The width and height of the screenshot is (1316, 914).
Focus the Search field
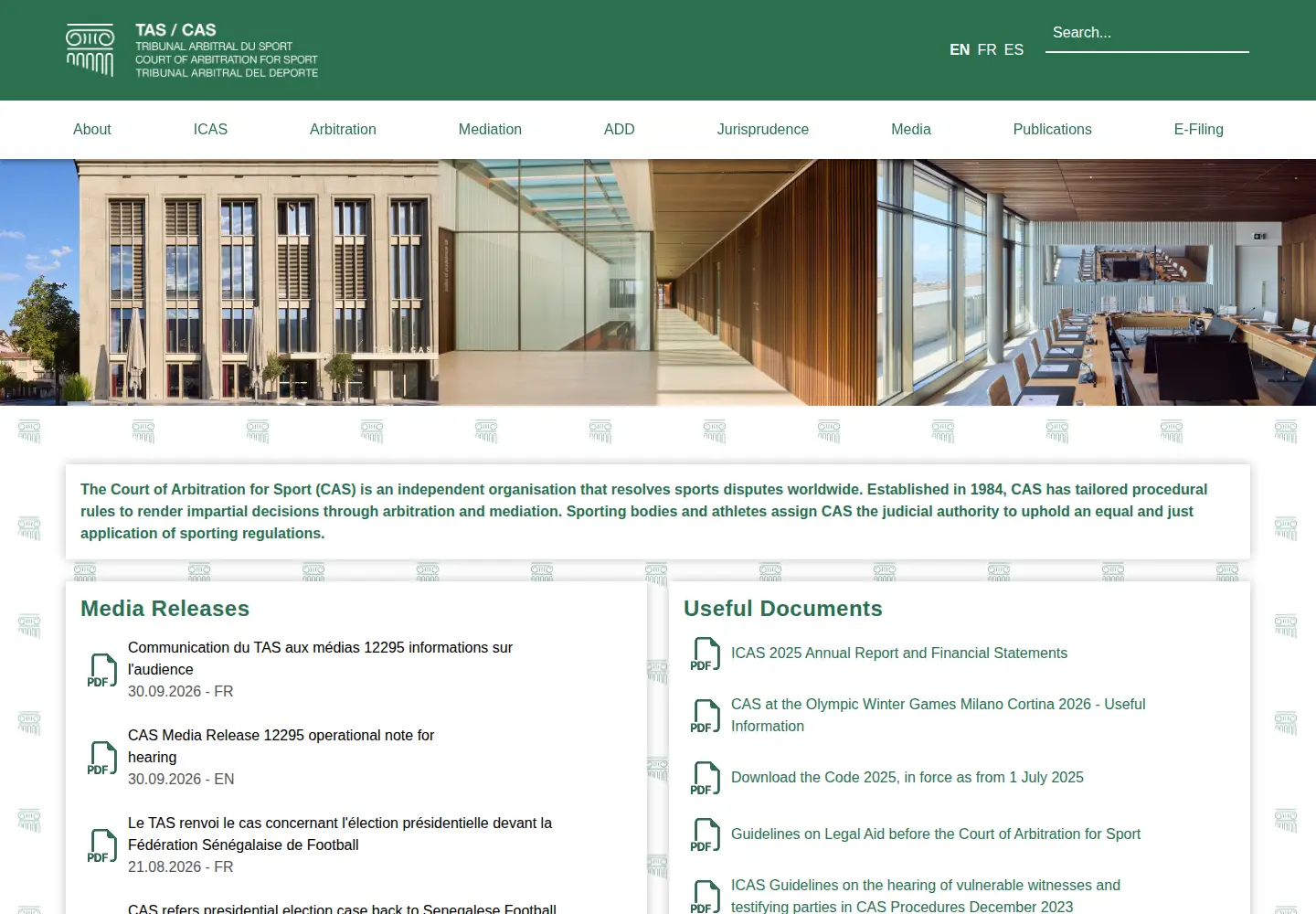point(1147,34)
